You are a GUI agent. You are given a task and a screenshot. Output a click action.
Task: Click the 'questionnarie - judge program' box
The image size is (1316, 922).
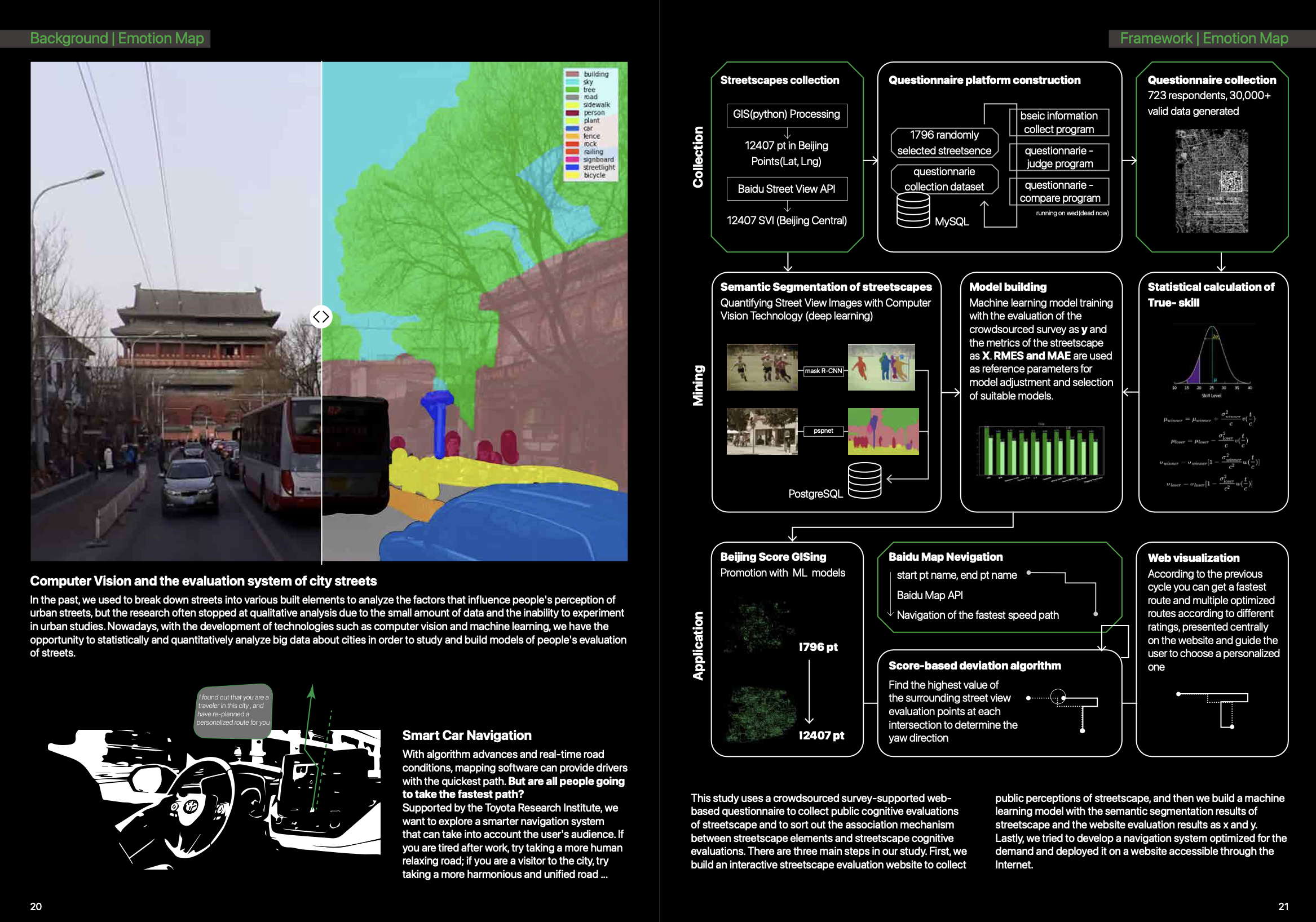pyautogui.click(x=1059, y=157)
